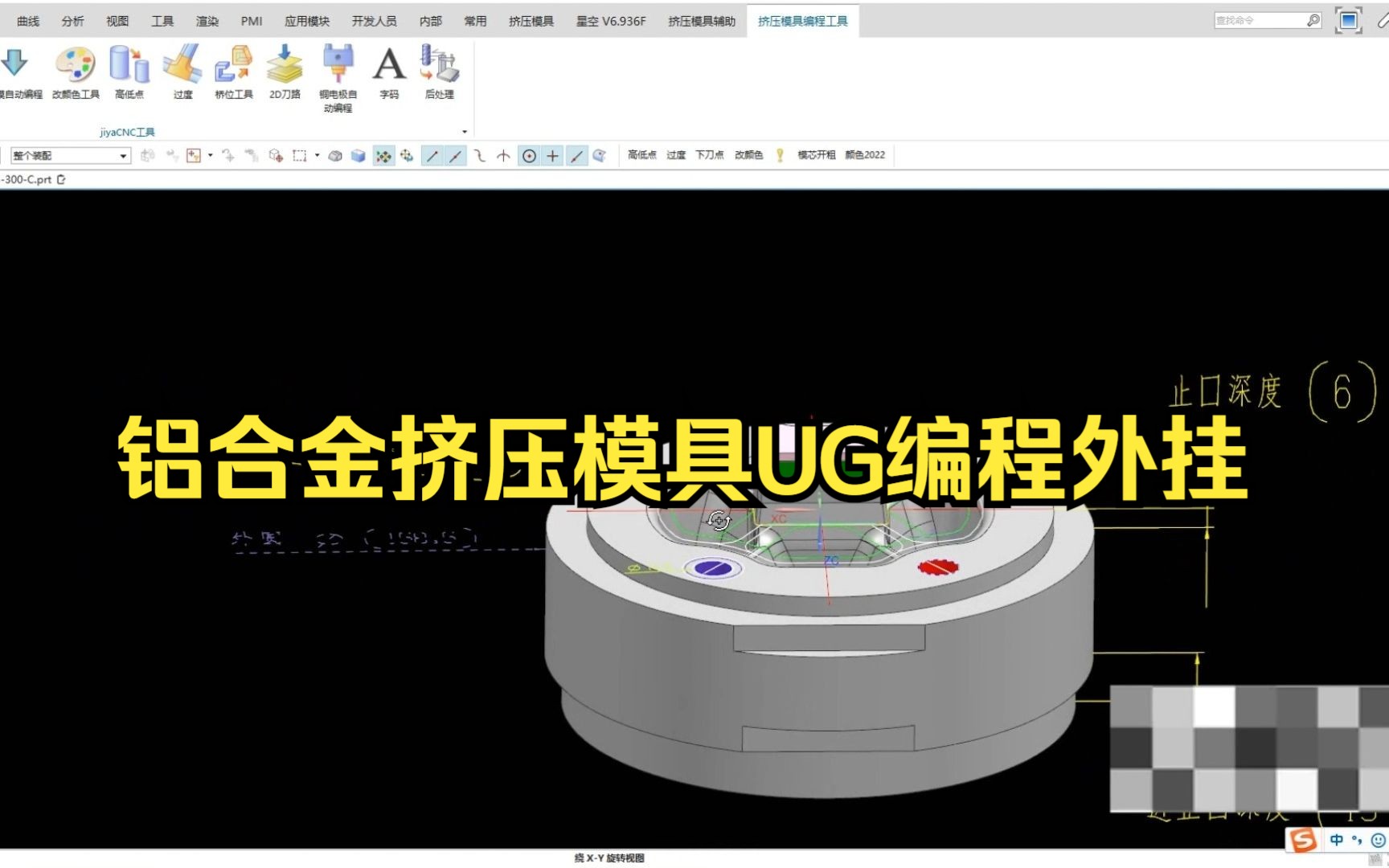Click the search magnifier in the command finder
1389x868 pixels.
tap(1313, 19)
